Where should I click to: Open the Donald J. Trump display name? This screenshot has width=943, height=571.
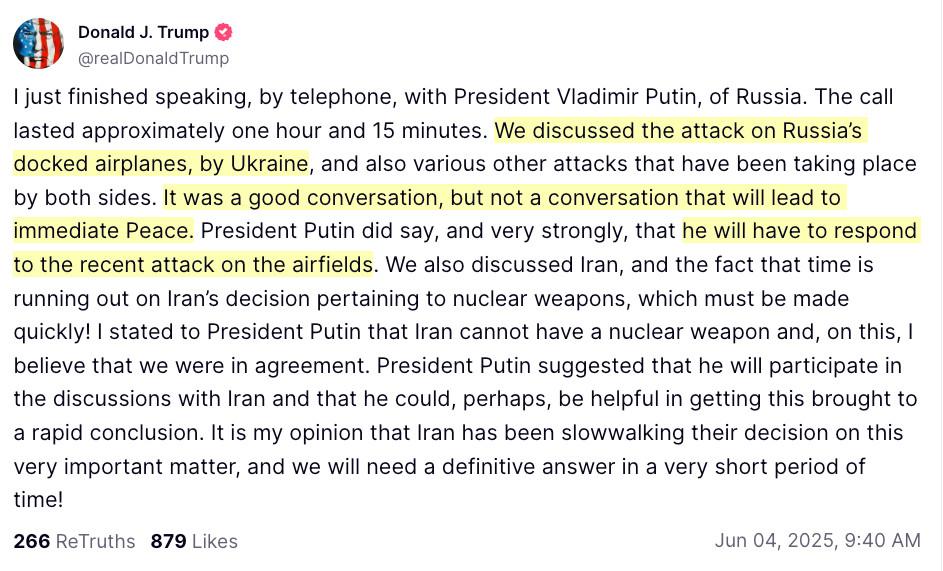143,32
